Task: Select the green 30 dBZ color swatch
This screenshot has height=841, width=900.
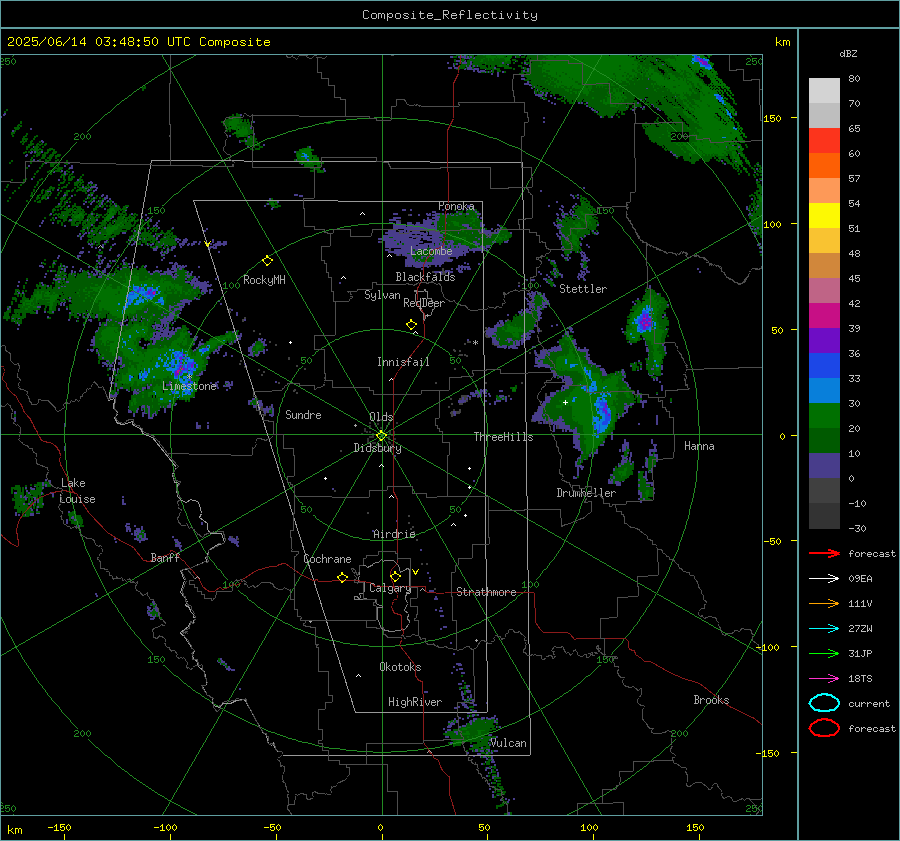Action: [824, 415]
